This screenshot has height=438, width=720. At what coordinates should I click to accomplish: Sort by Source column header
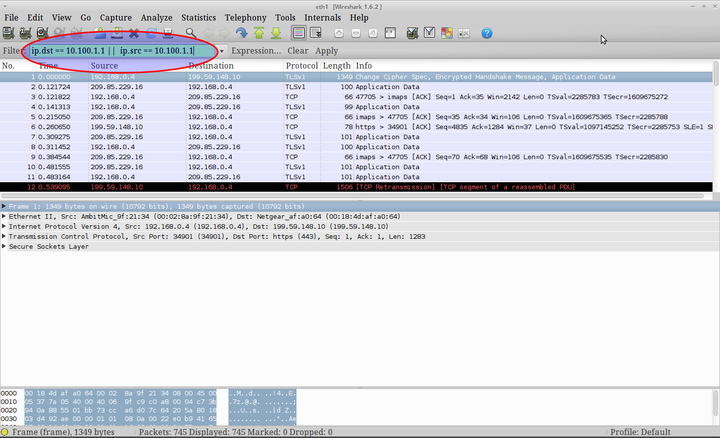click(137, 66)
